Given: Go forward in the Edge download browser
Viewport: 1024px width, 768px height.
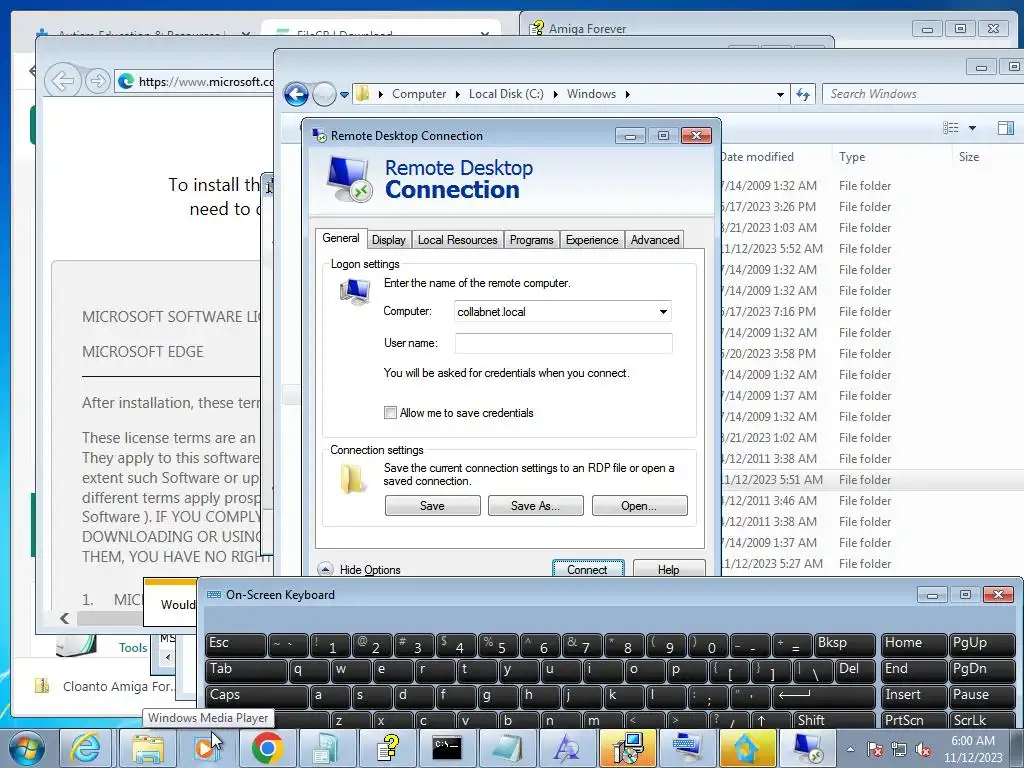Looking at the screenshot, I should click(97, 82).
